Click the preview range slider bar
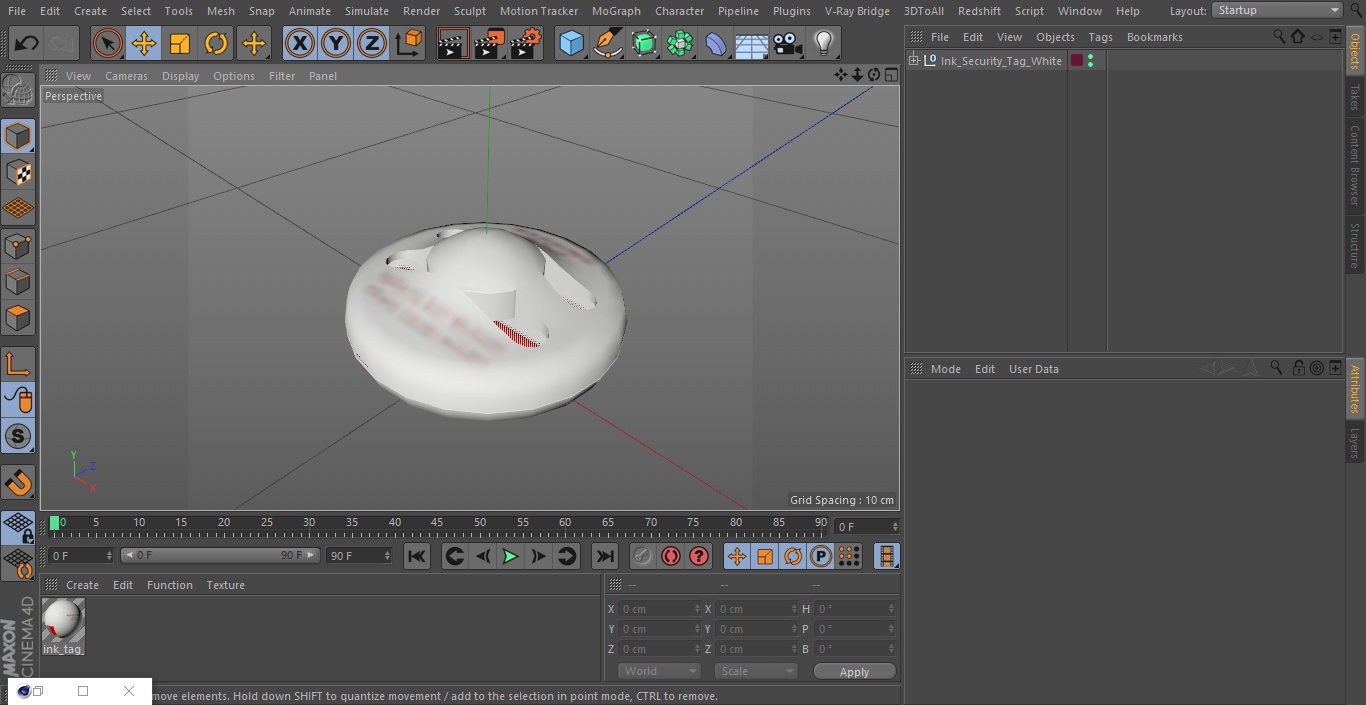1366x705 pixels. 219,555
